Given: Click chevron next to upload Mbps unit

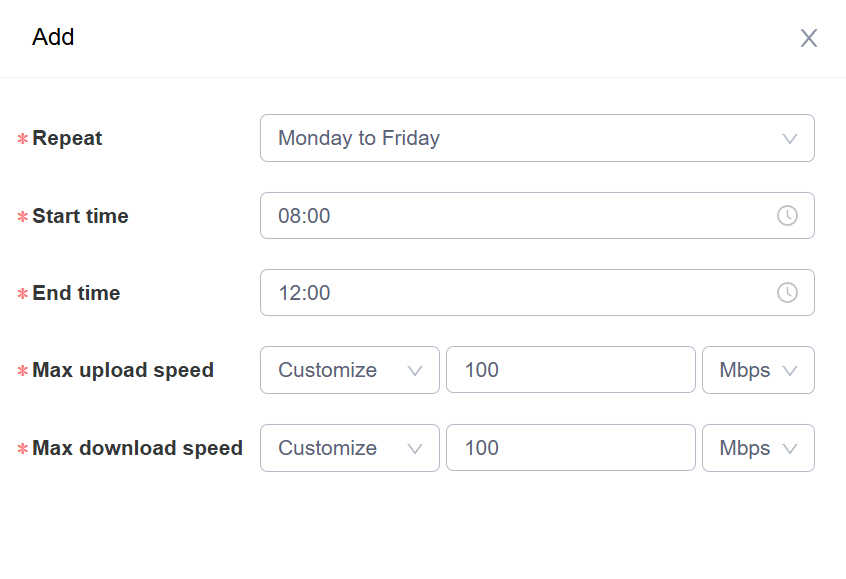Looking at the screenshot, I should [790, 371].
